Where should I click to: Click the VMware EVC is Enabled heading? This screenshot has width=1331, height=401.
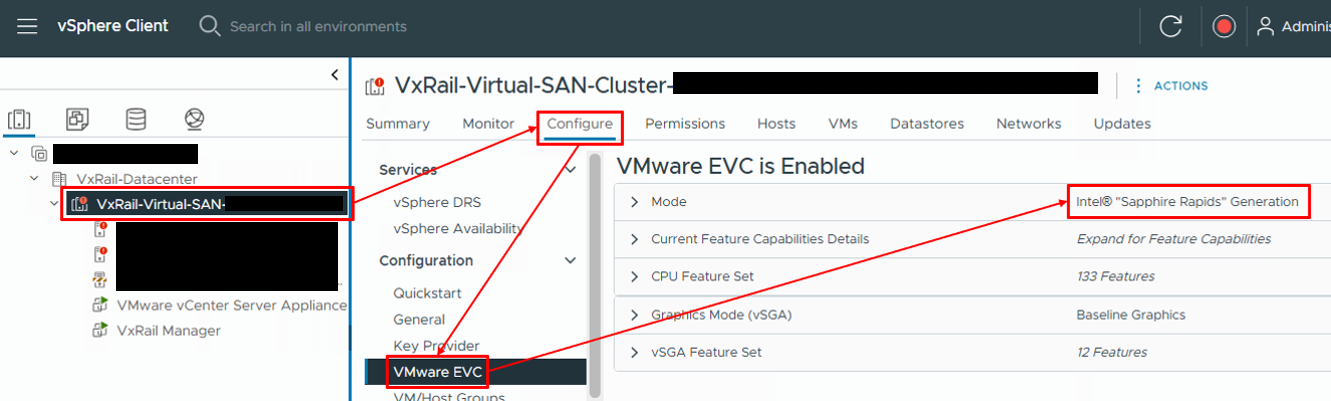pos(741,165)
